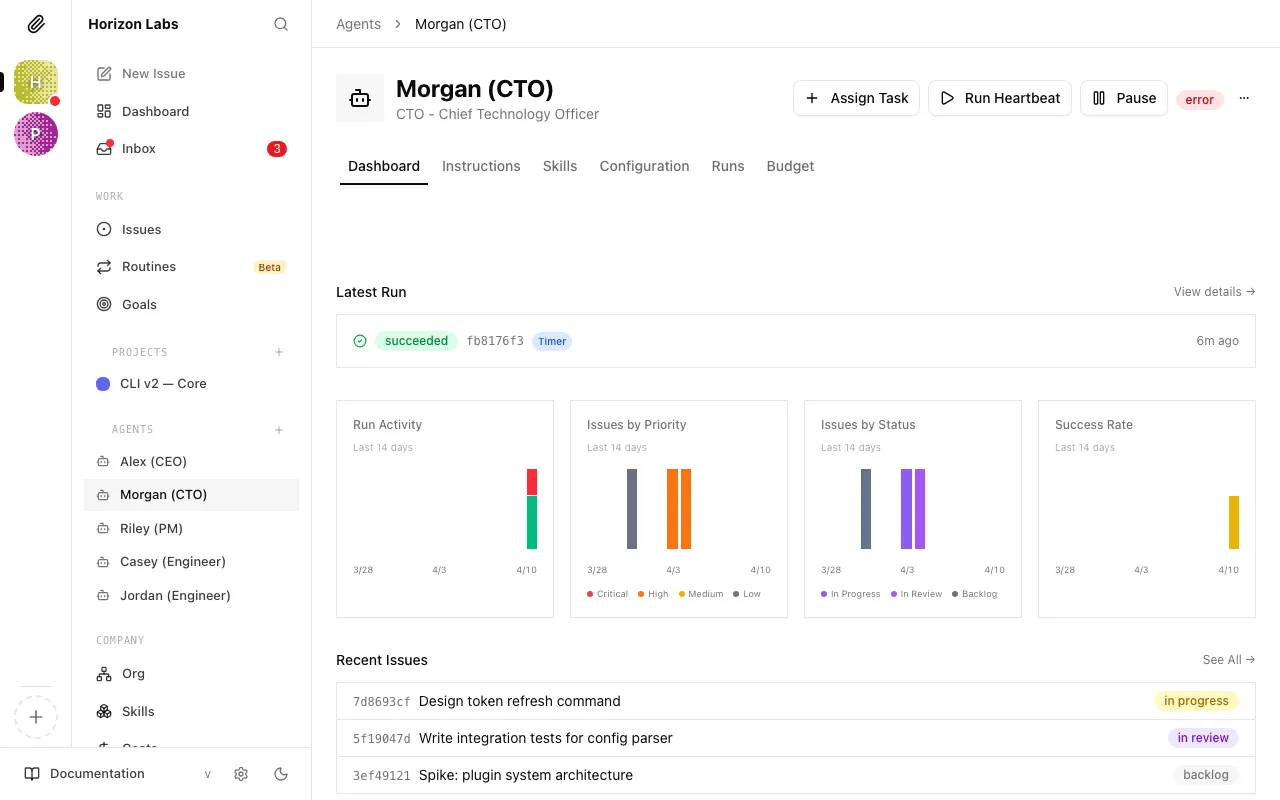1280x800 pixels.
Task: Click the High legend entry
Action: pos(653,594)
